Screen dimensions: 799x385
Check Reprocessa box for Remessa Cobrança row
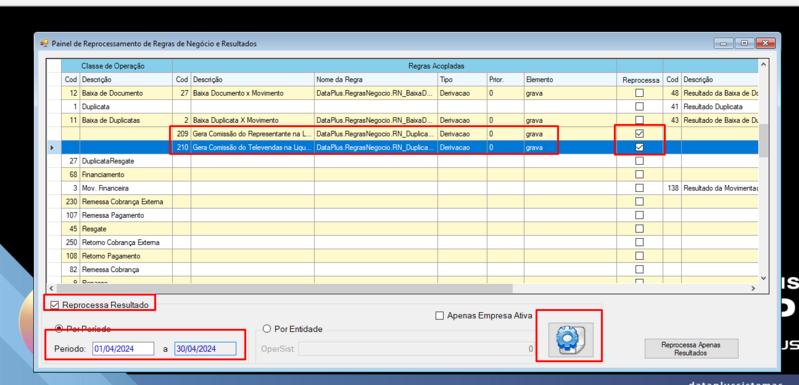640,269
